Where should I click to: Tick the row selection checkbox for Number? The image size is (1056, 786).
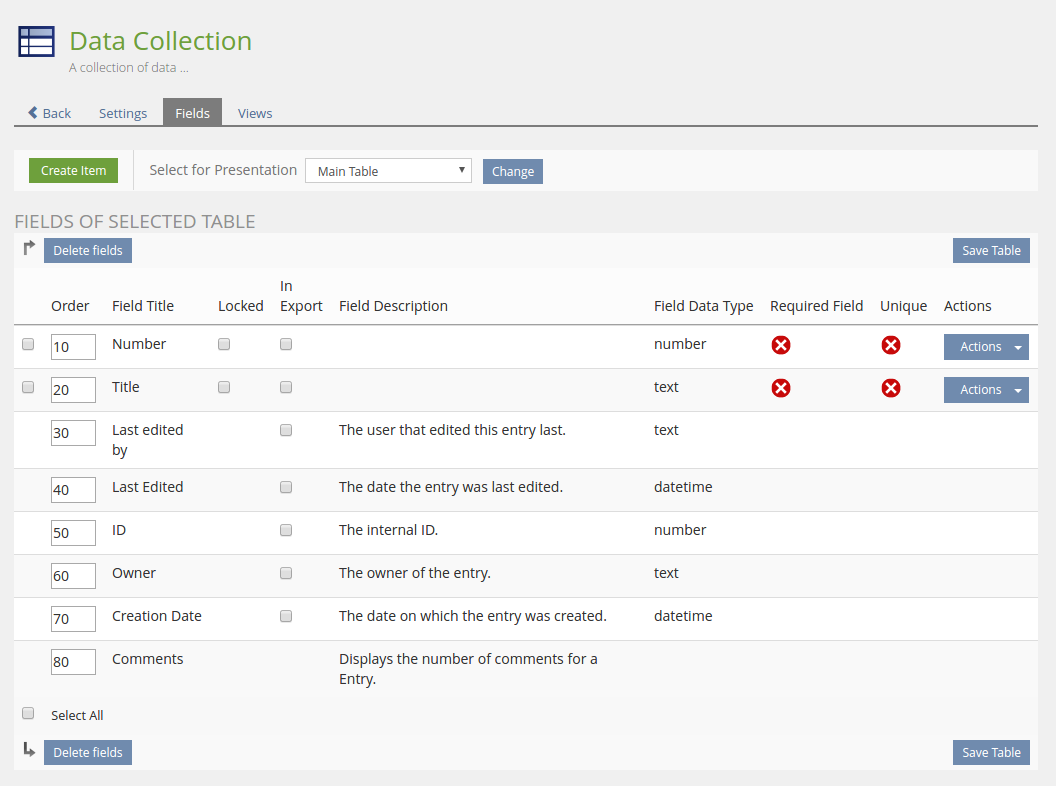click(28, 344)
